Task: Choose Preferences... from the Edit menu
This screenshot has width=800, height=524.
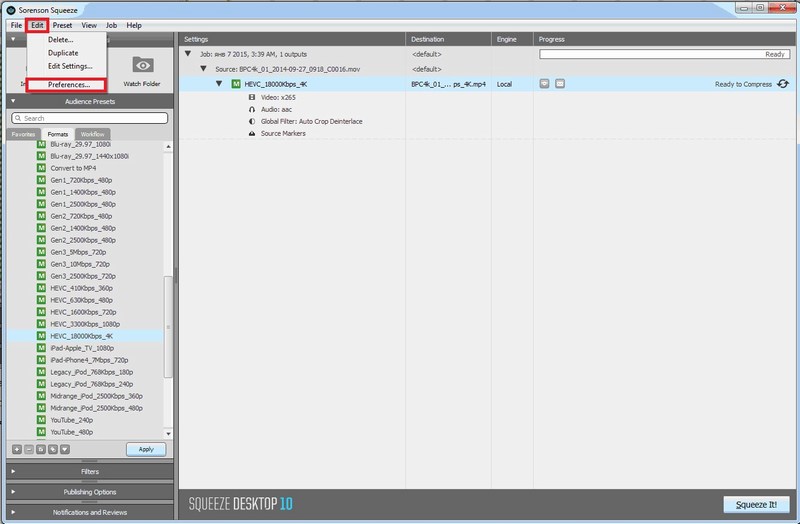Action: (67, 85)
